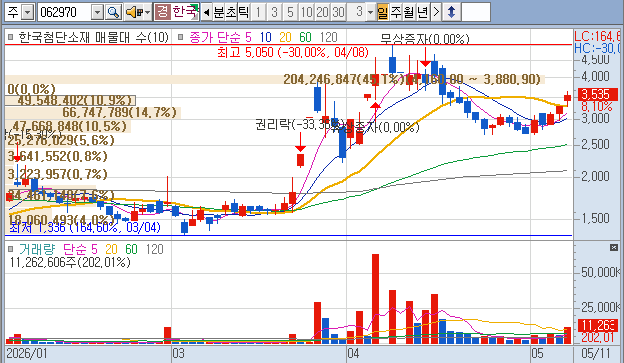Search stock code with magnifier icon
624x363 pixels.
113,12
